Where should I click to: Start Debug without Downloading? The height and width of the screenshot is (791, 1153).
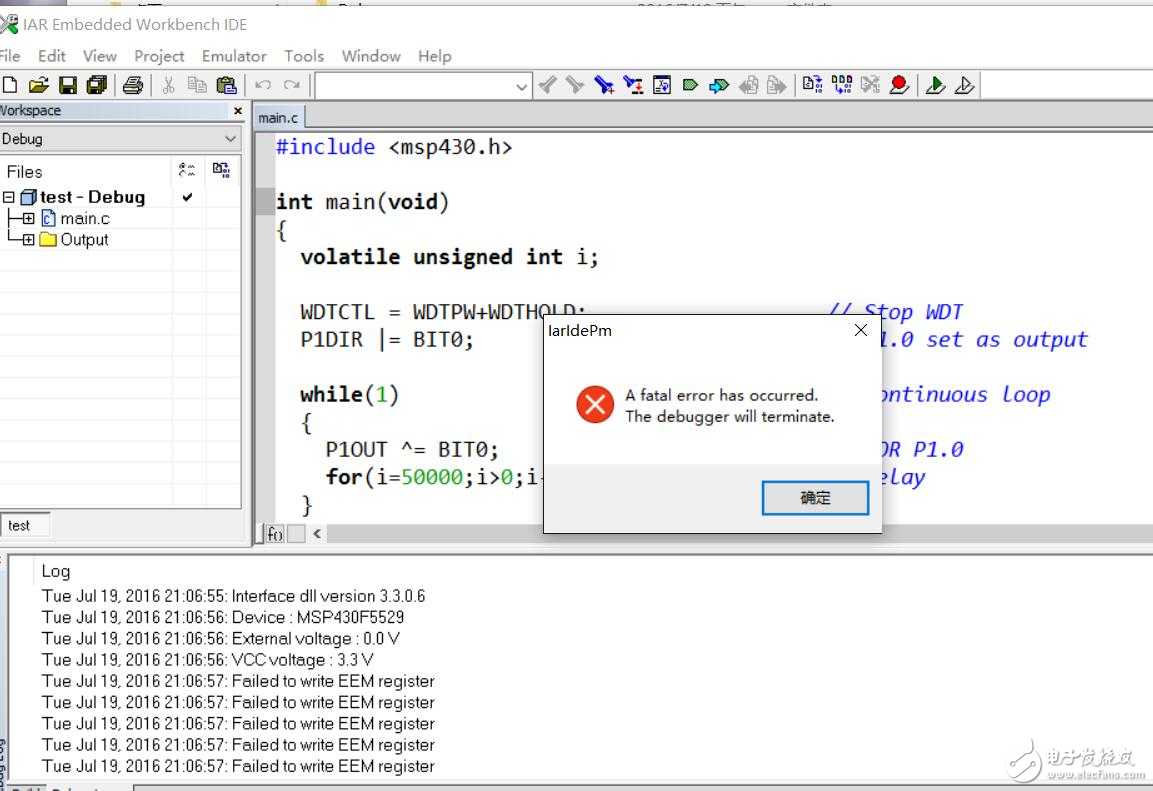(x=964, y=85)
